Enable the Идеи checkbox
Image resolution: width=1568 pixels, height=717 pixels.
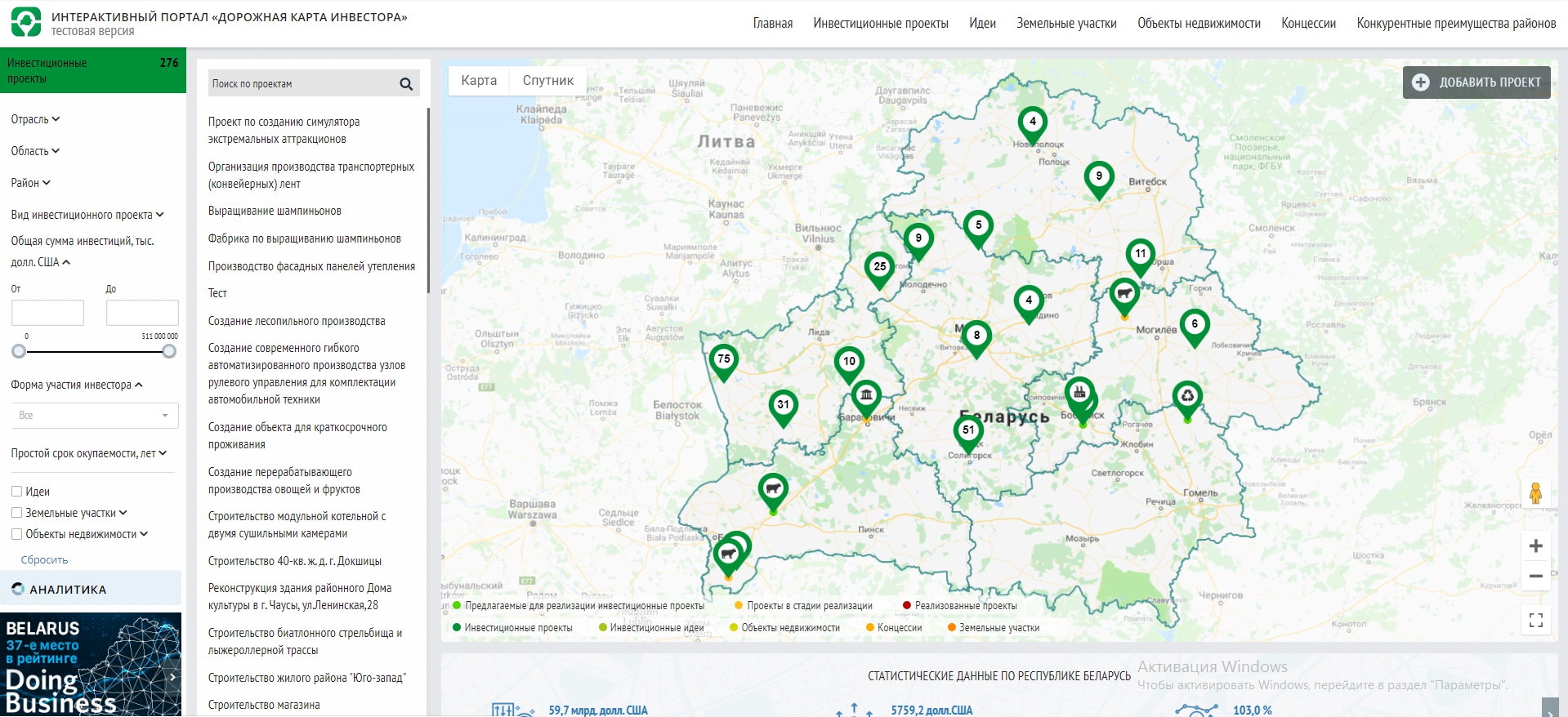[16, 492]
